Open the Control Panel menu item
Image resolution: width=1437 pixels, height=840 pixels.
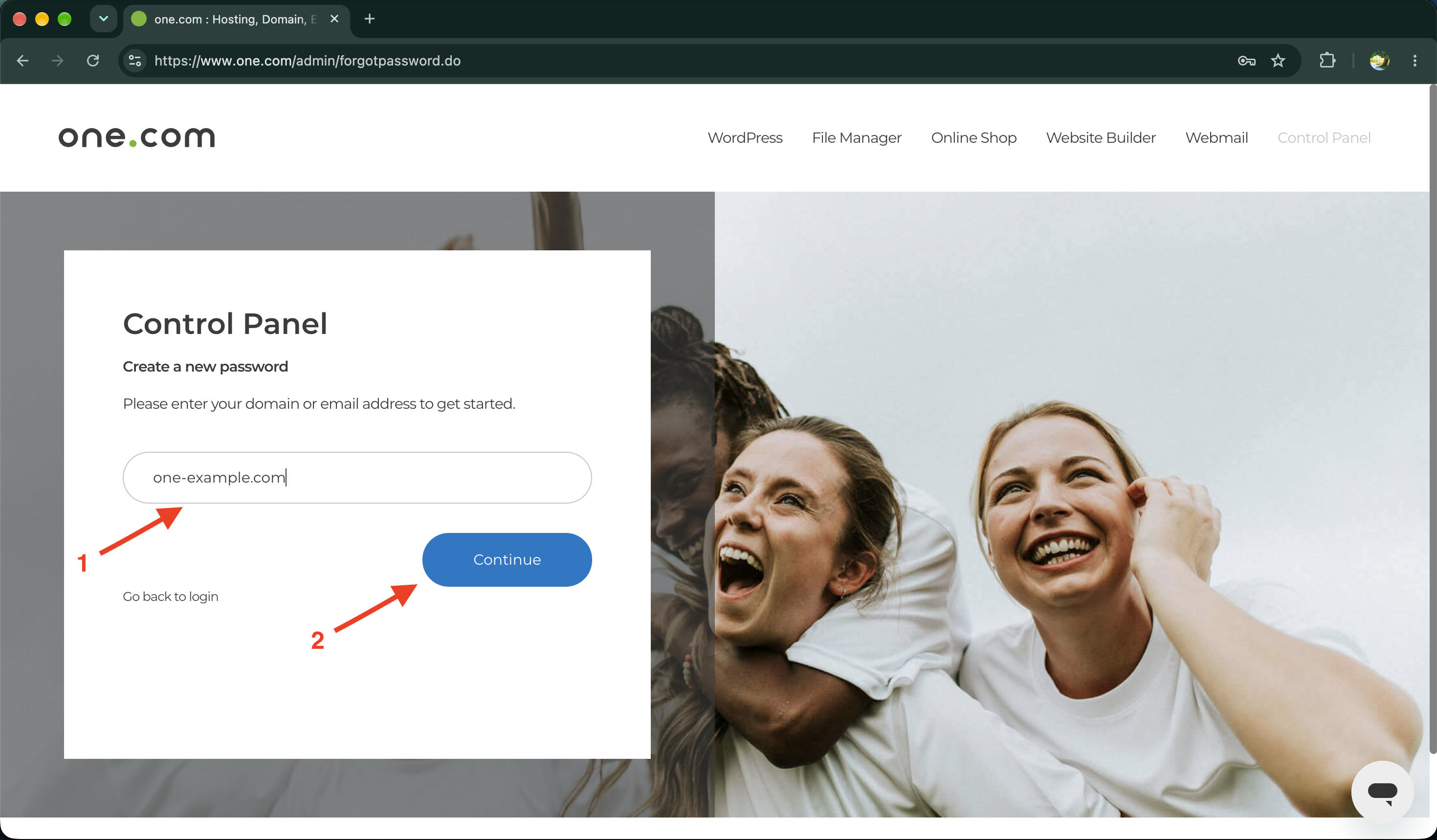tap(1324, 137)
